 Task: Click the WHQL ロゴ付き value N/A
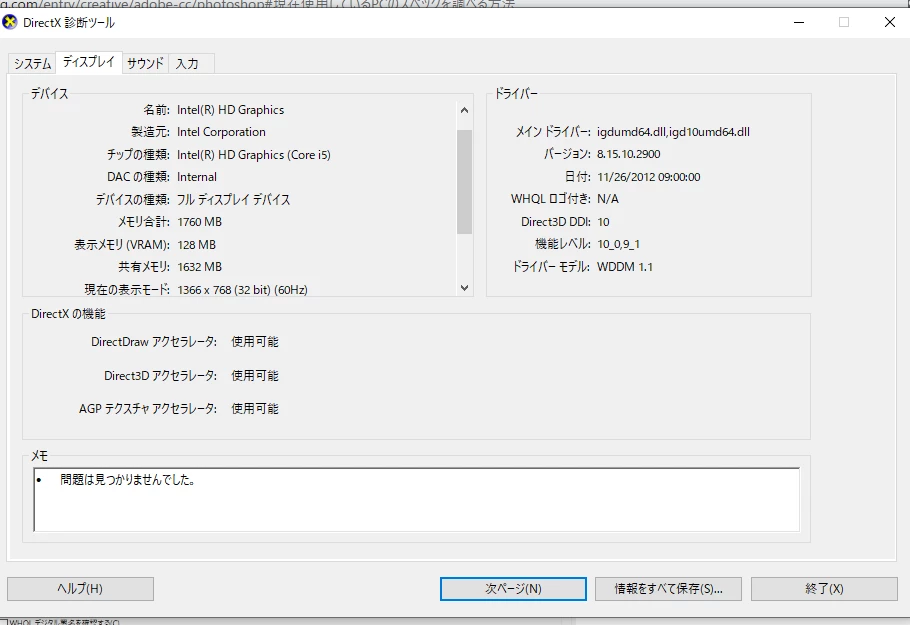[x=608, y=198]
